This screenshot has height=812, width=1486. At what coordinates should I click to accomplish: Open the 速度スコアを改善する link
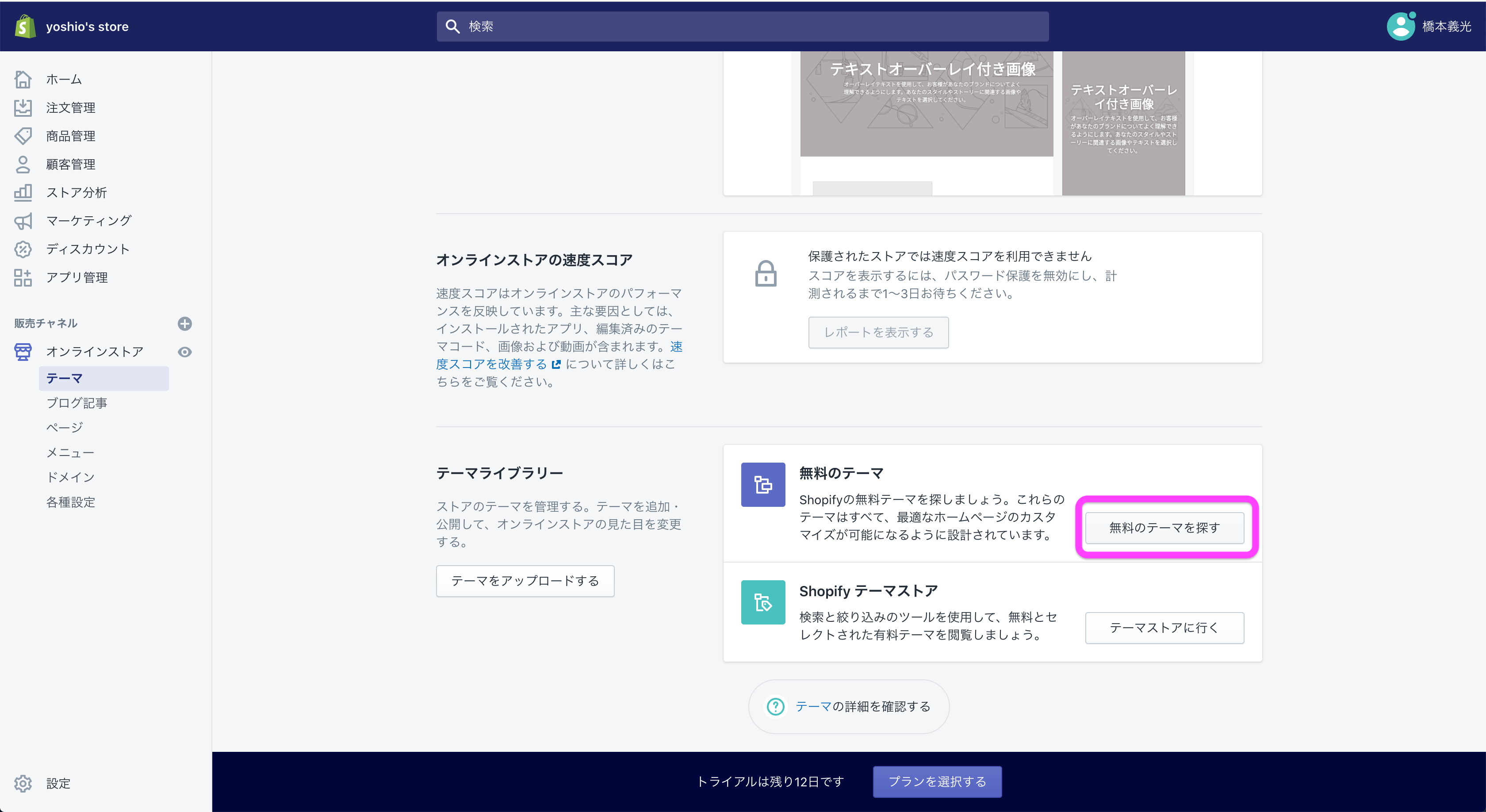pos(491,364)
